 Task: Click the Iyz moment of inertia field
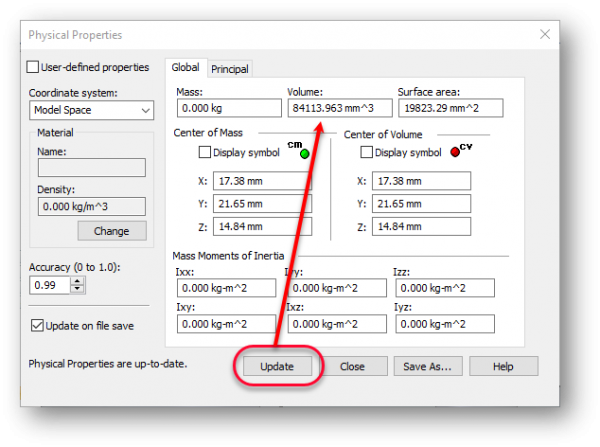[x=445, y=324]
